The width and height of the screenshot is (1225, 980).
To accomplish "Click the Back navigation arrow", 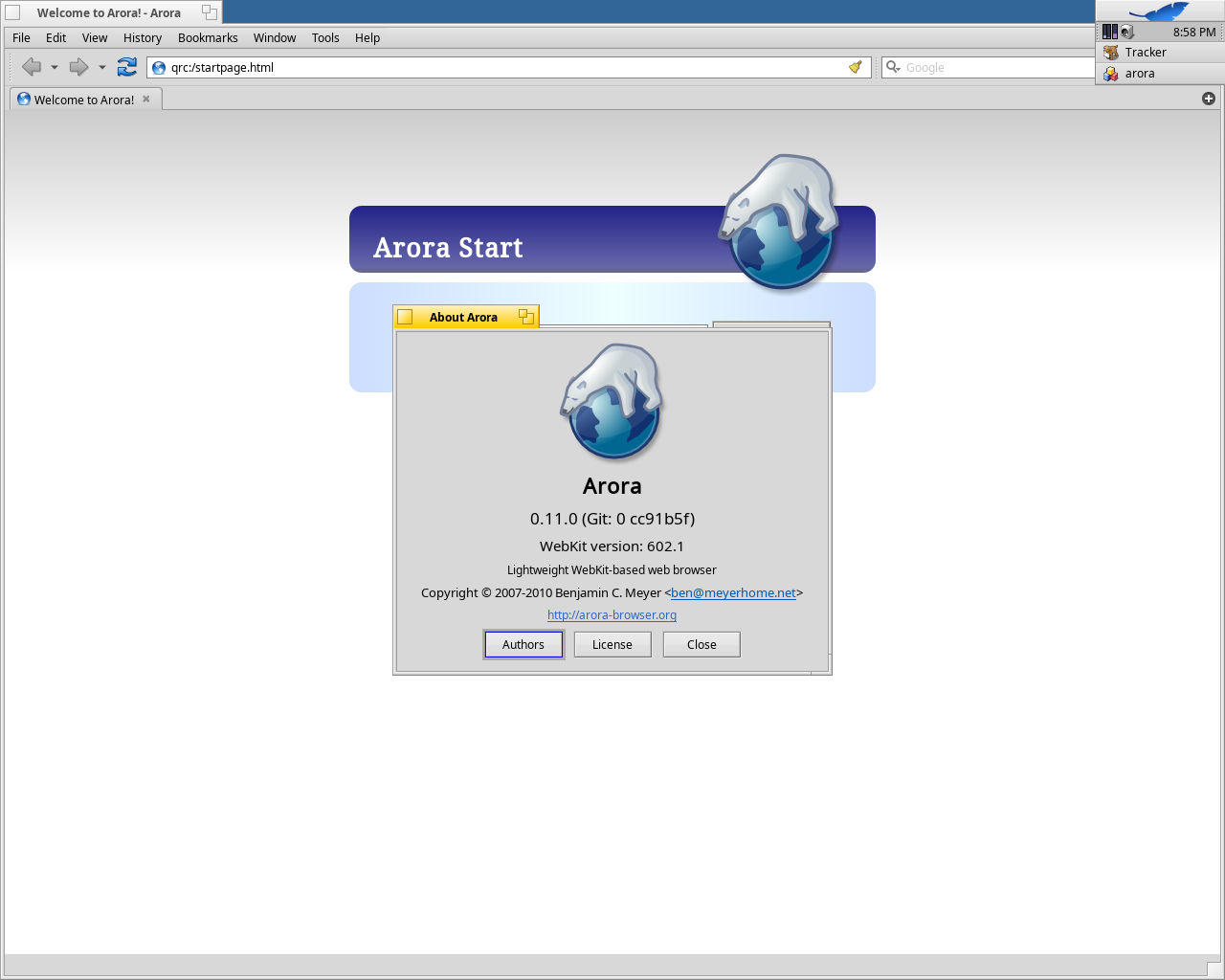I will 32,67.
